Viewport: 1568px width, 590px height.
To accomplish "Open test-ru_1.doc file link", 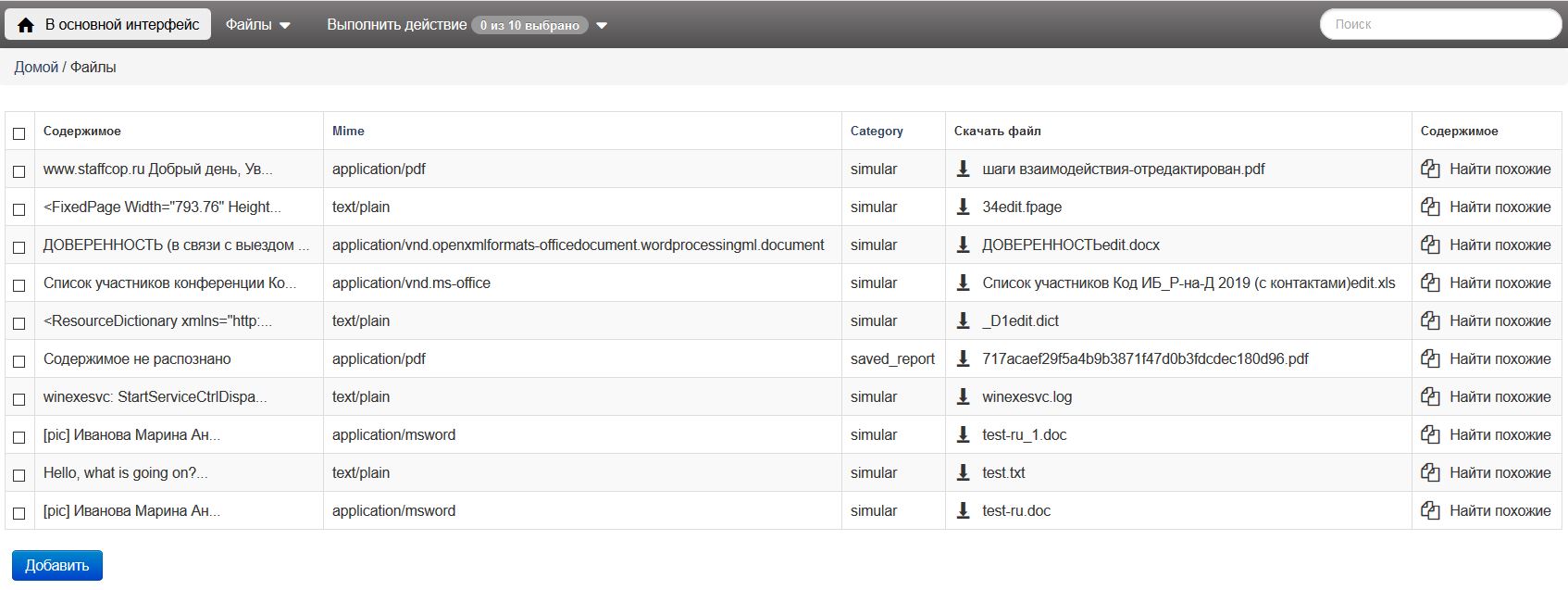I will pyautogui.click(x=1024, y=434).
